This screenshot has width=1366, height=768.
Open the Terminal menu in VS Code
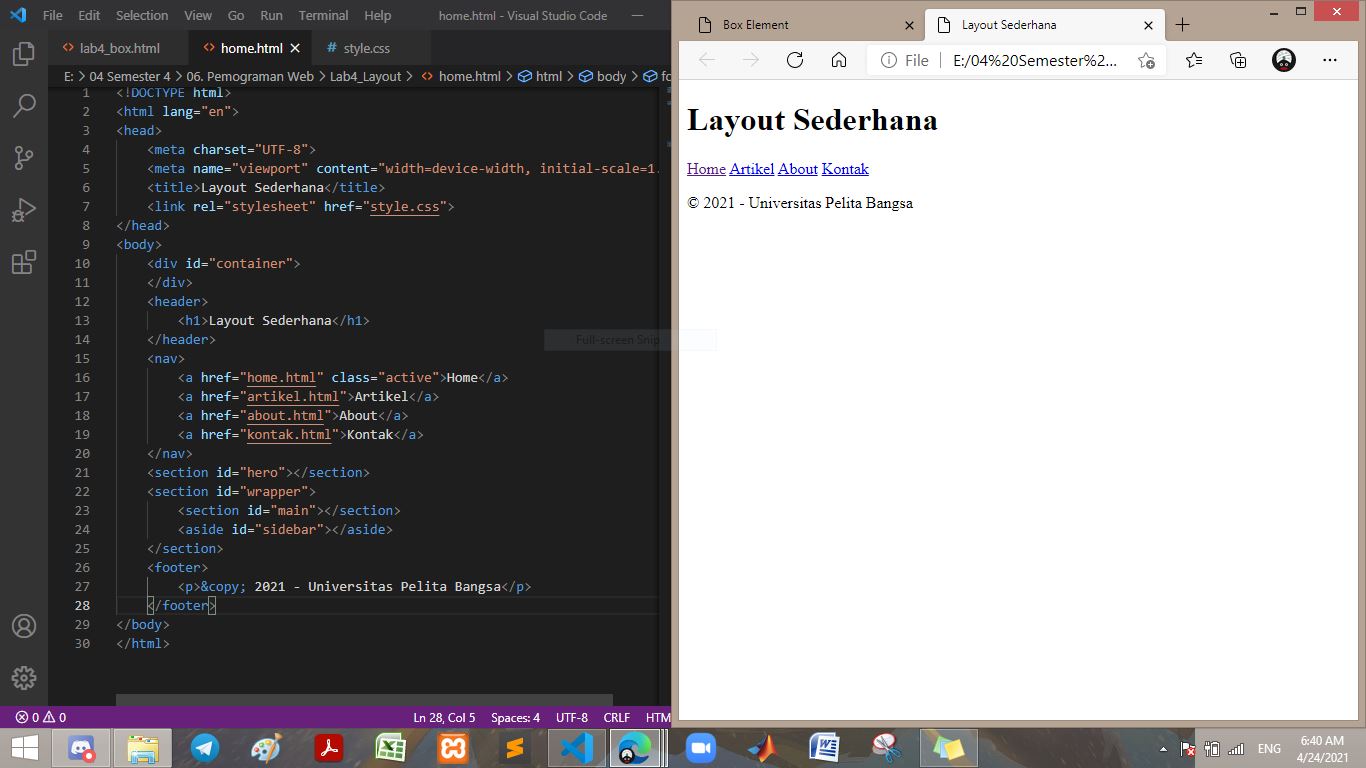pyautogui.click(x=322, y=15)
